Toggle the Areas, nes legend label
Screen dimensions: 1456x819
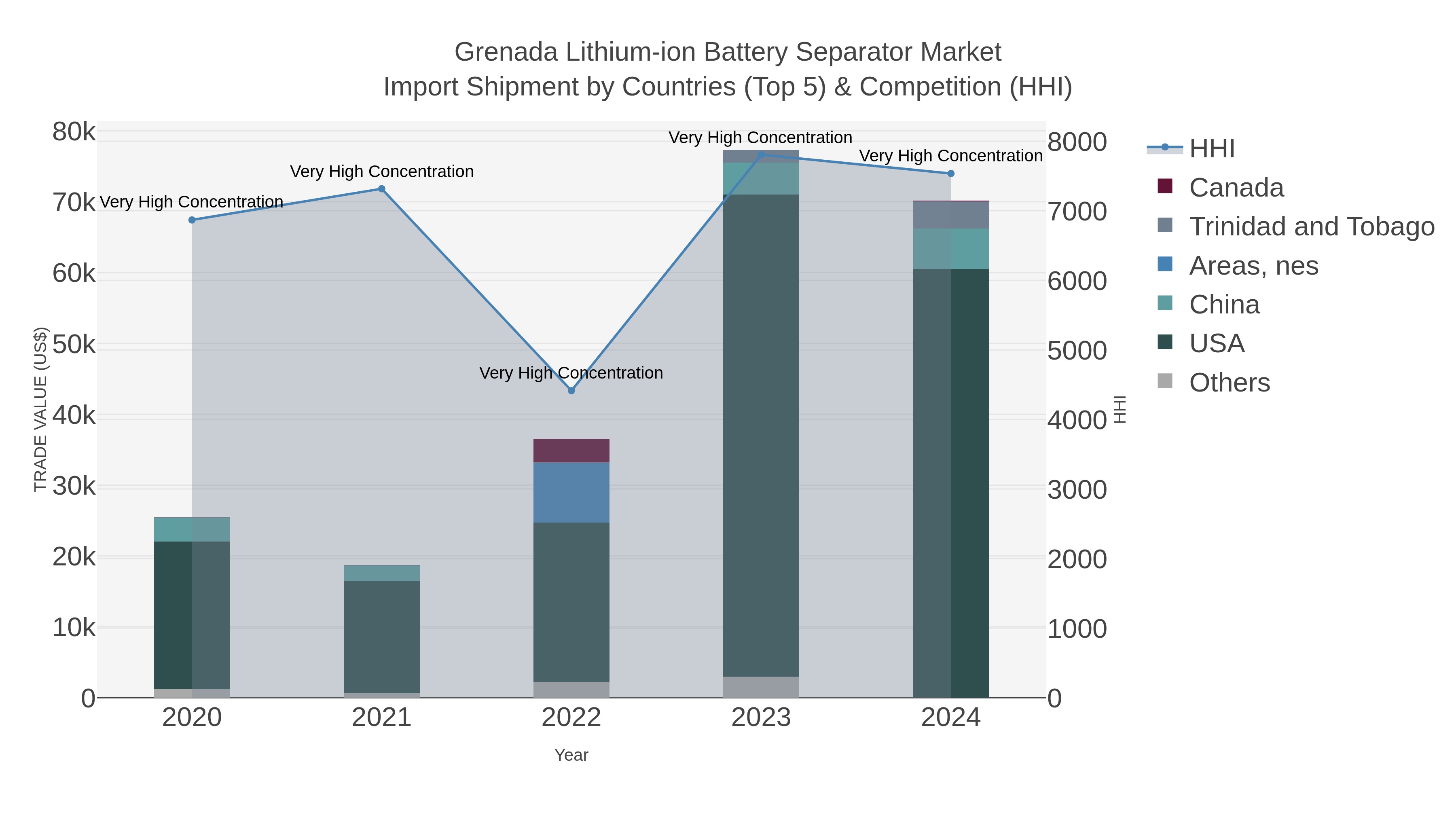tap(1254, 266)
